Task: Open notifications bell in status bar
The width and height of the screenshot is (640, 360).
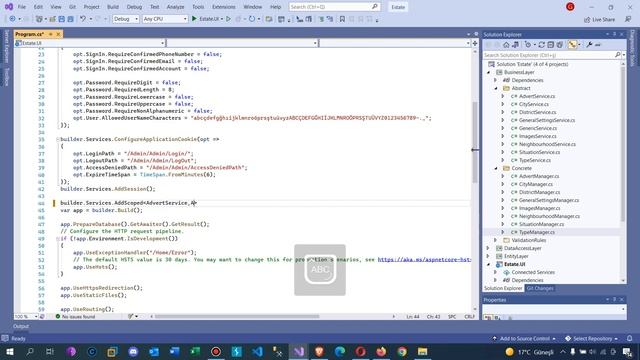Action: coord(630,338)
